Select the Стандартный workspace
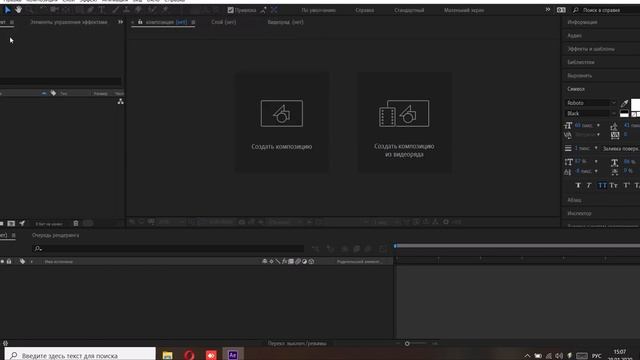This screenshot has width=640, height=360. 409,10
